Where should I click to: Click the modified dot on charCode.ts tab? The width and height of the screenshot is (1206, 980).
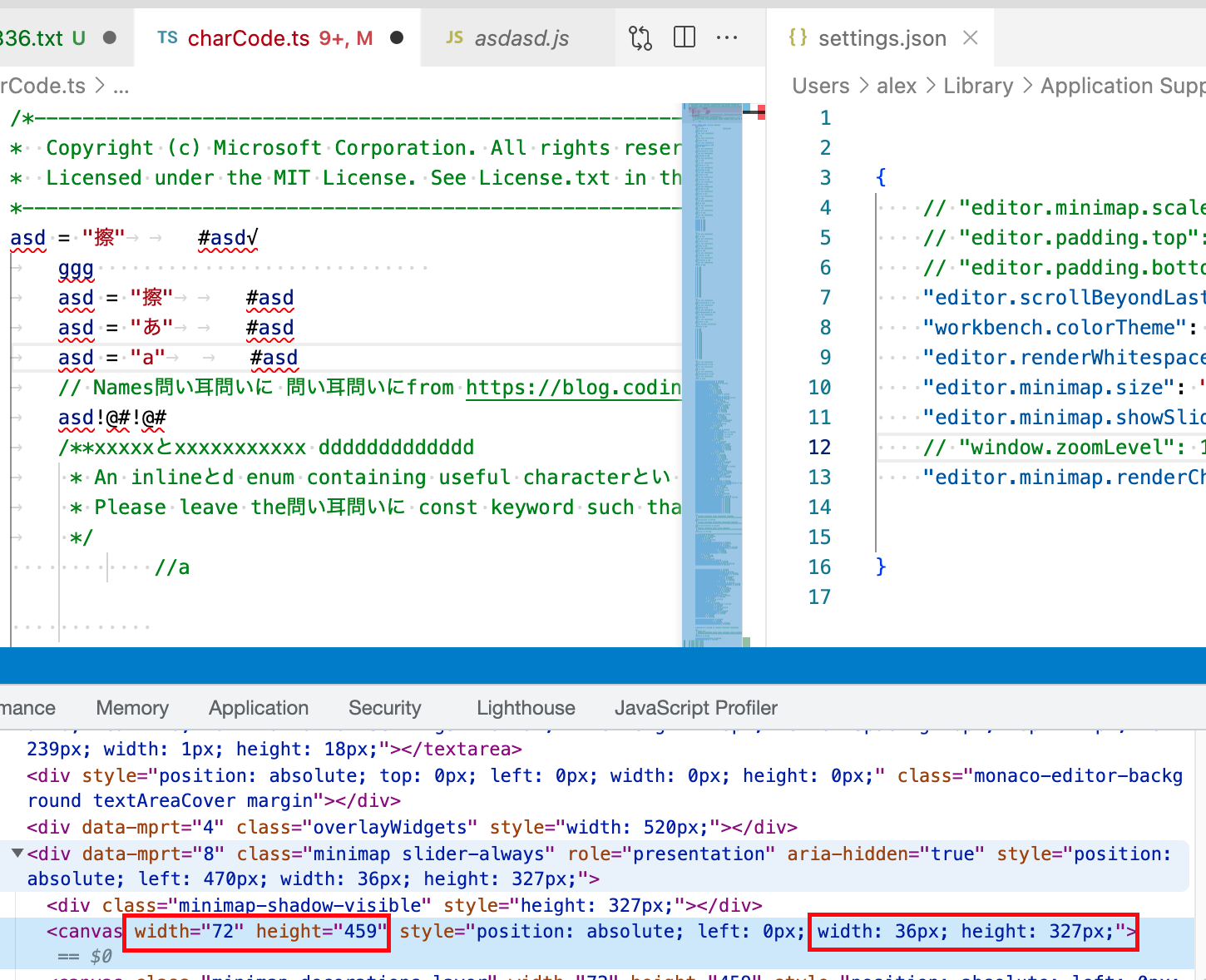(397, 37)
